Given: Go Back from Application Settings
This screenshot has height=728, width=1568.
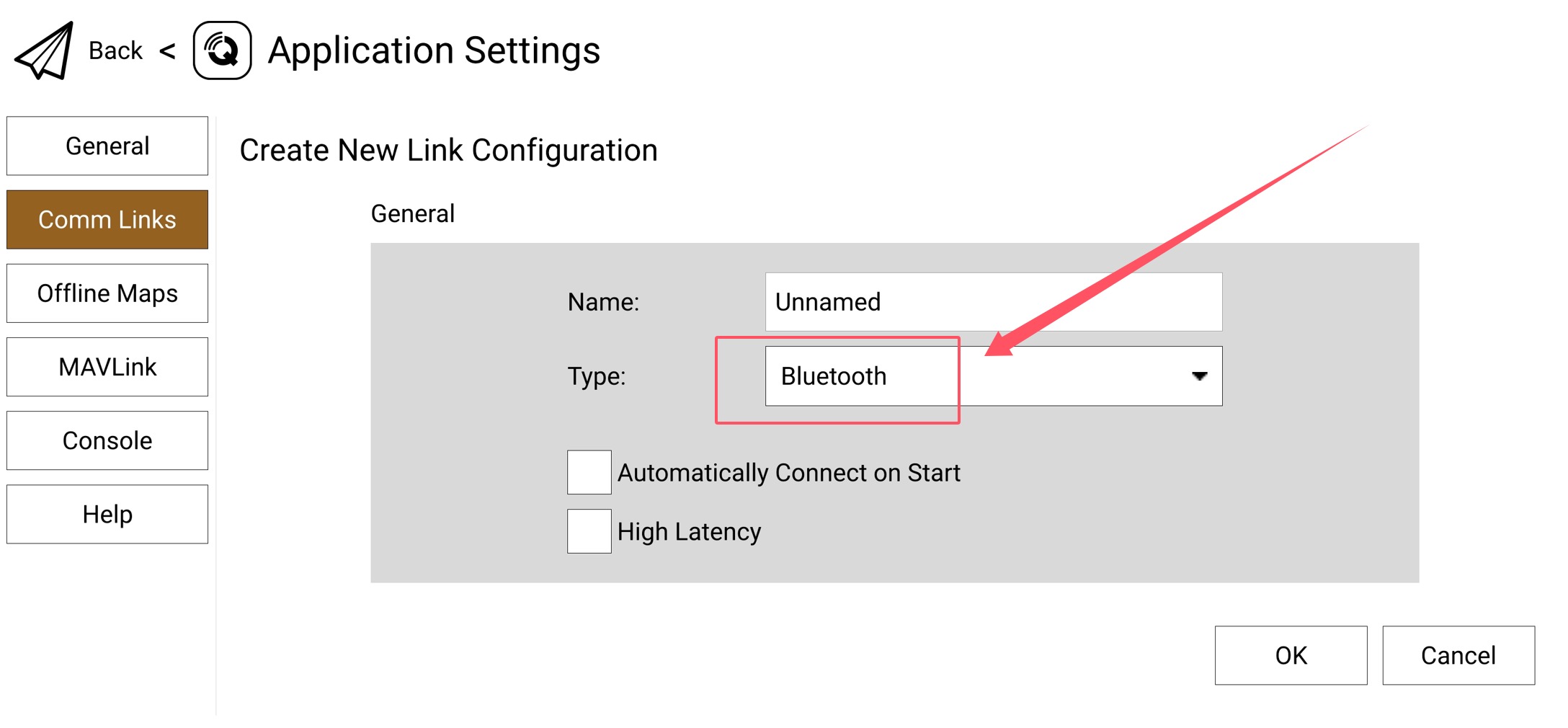Looking at the screenshot, I should [x=115, y=51].
